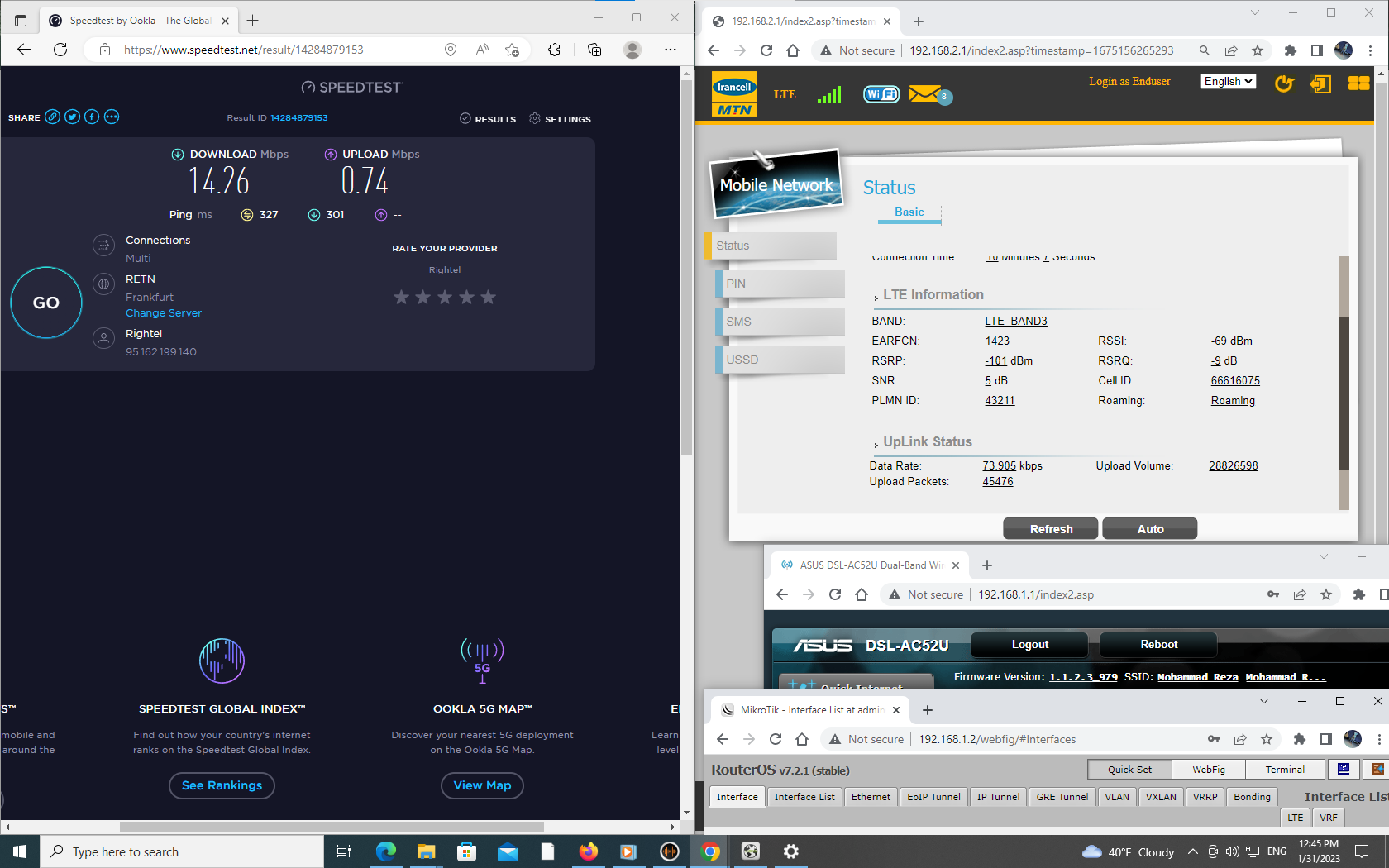Open Windows Settings gear in taskbar

791,851
